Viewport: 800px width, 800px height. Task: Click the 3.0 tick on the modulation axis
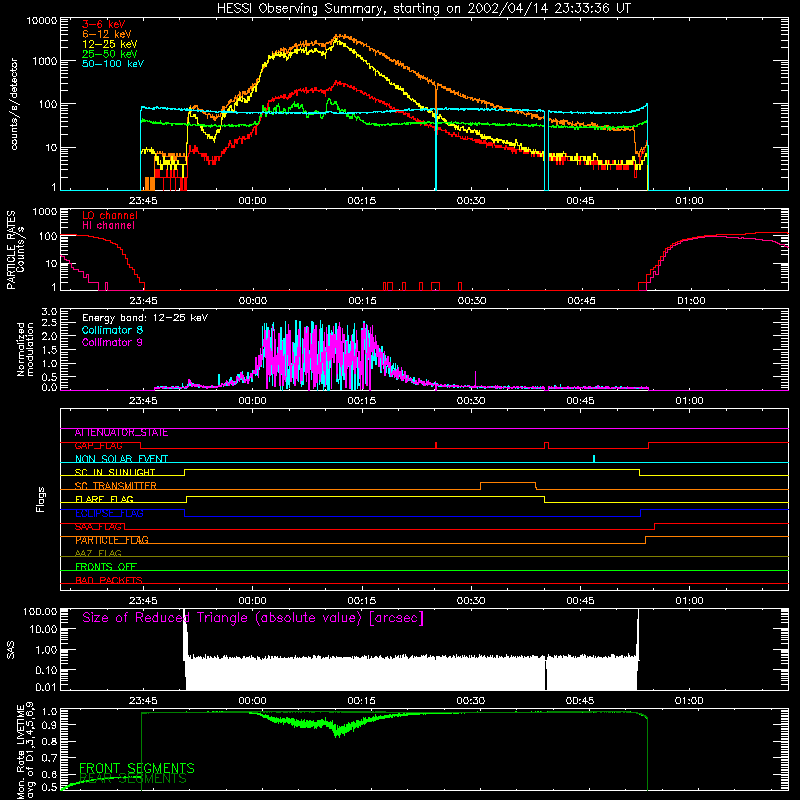[x=49, y=311]
